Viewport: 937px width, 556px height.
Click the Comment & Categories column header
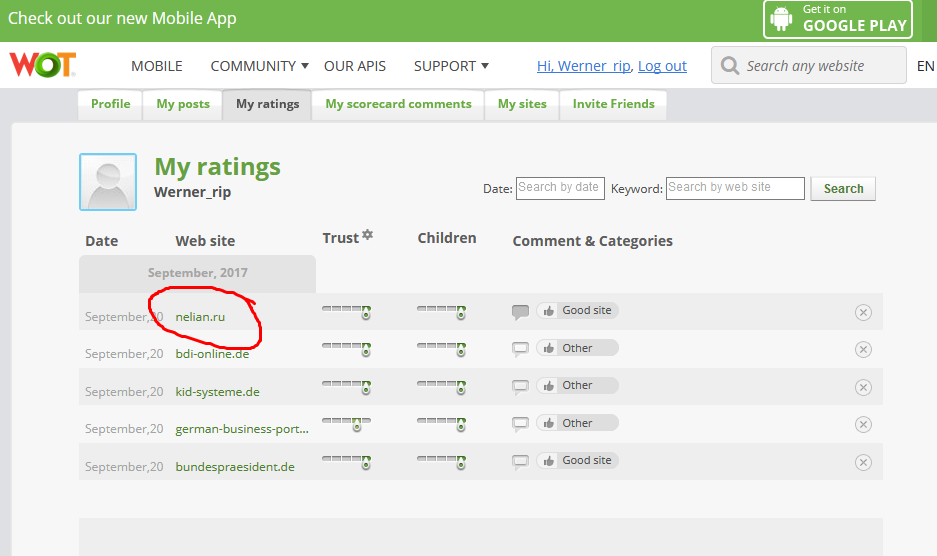coord(593,241)
